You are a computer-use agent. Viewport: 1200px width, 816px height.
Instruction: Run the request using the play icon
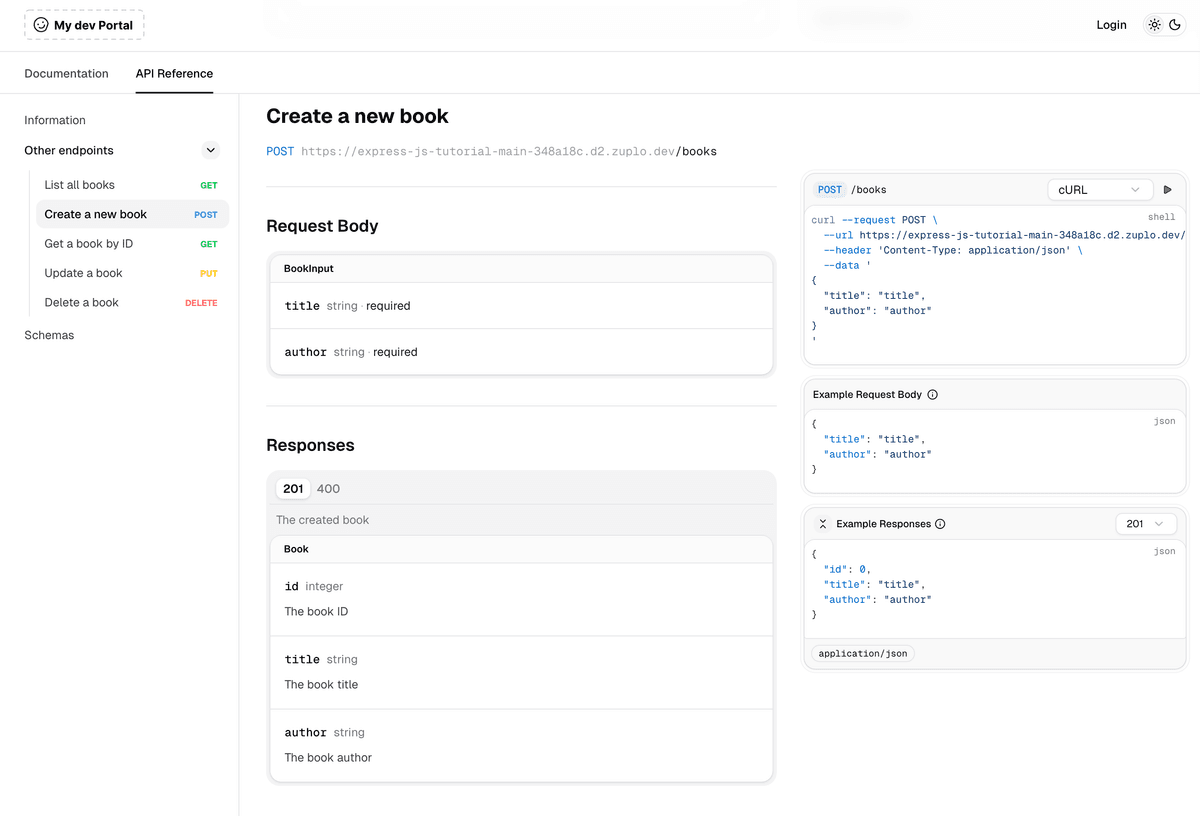pyautogui.click(x=1168, y=189)
